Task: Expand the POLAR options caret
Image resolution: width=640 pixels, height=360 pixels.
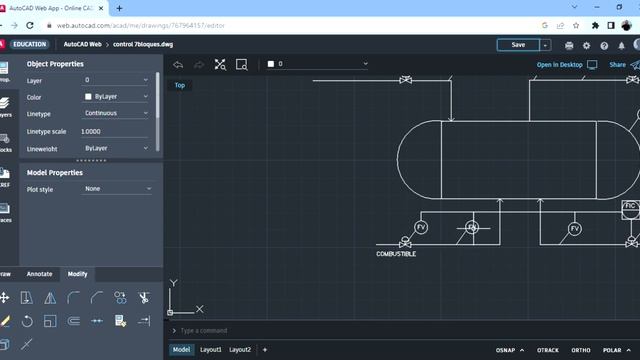Action: (x=629, y=350)
